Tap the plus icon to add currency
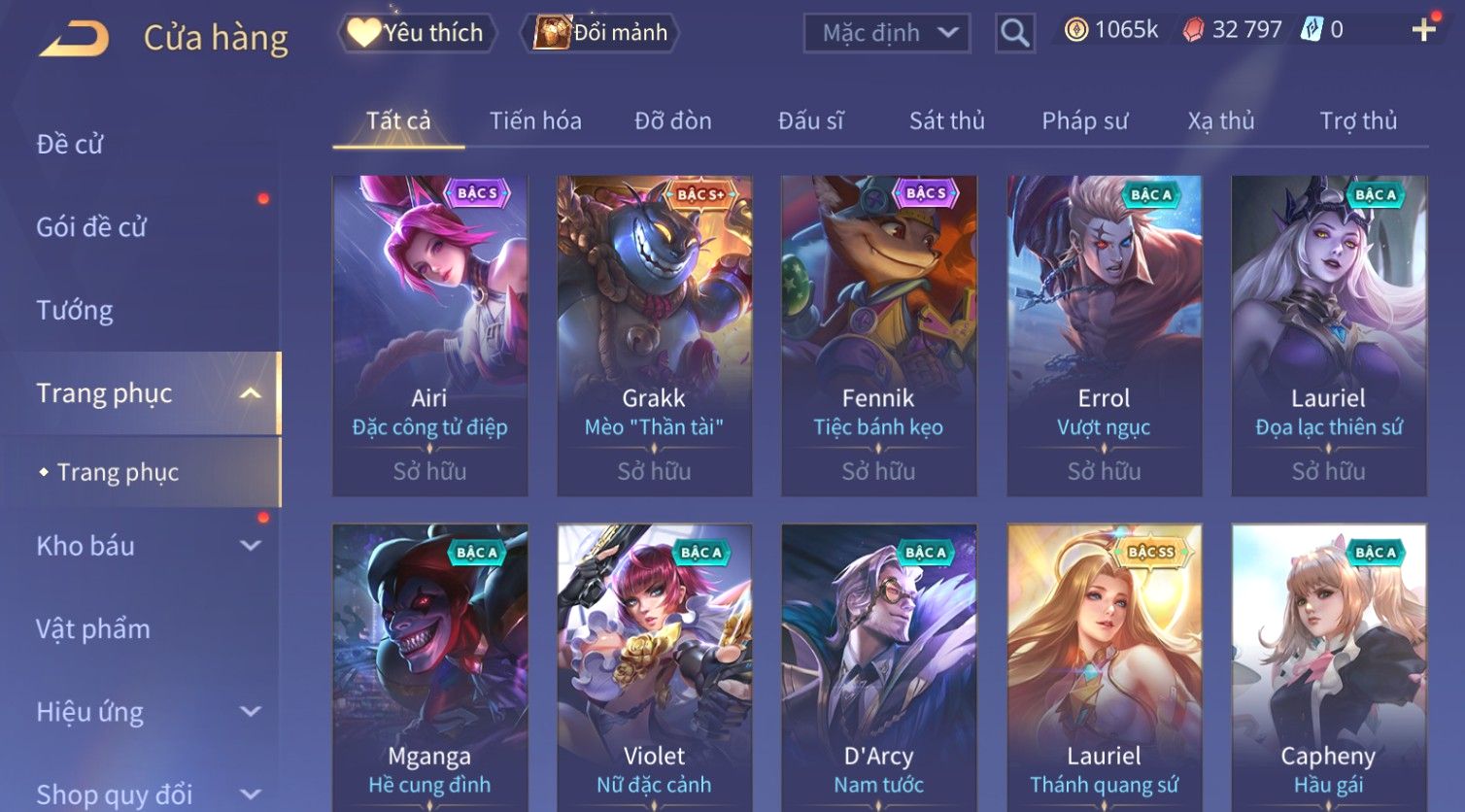 click(x=1423, y=30)
